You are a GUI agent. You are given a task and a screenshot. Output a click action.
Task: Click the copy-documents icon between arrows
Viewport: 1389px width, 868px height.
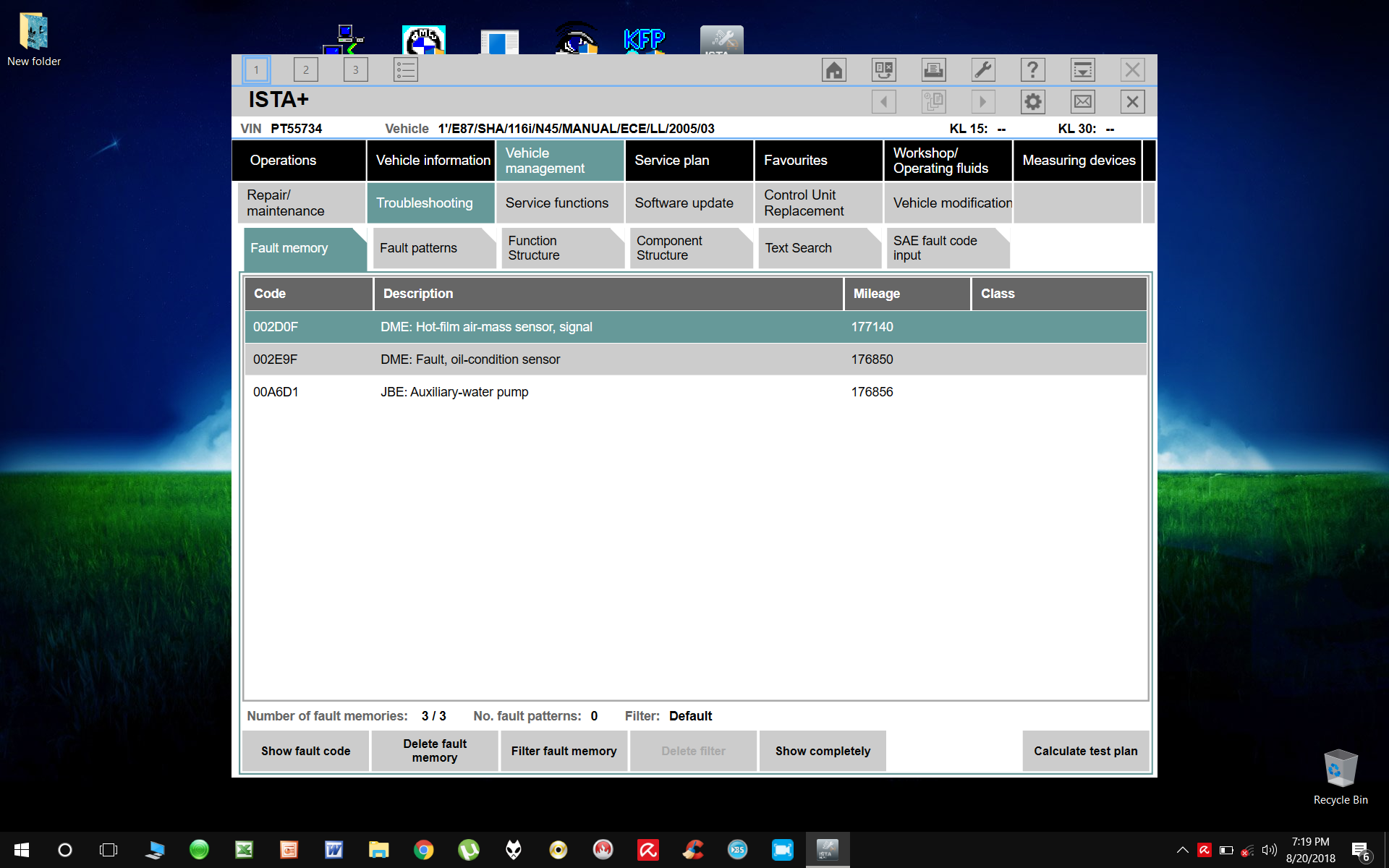pos(933,102)
